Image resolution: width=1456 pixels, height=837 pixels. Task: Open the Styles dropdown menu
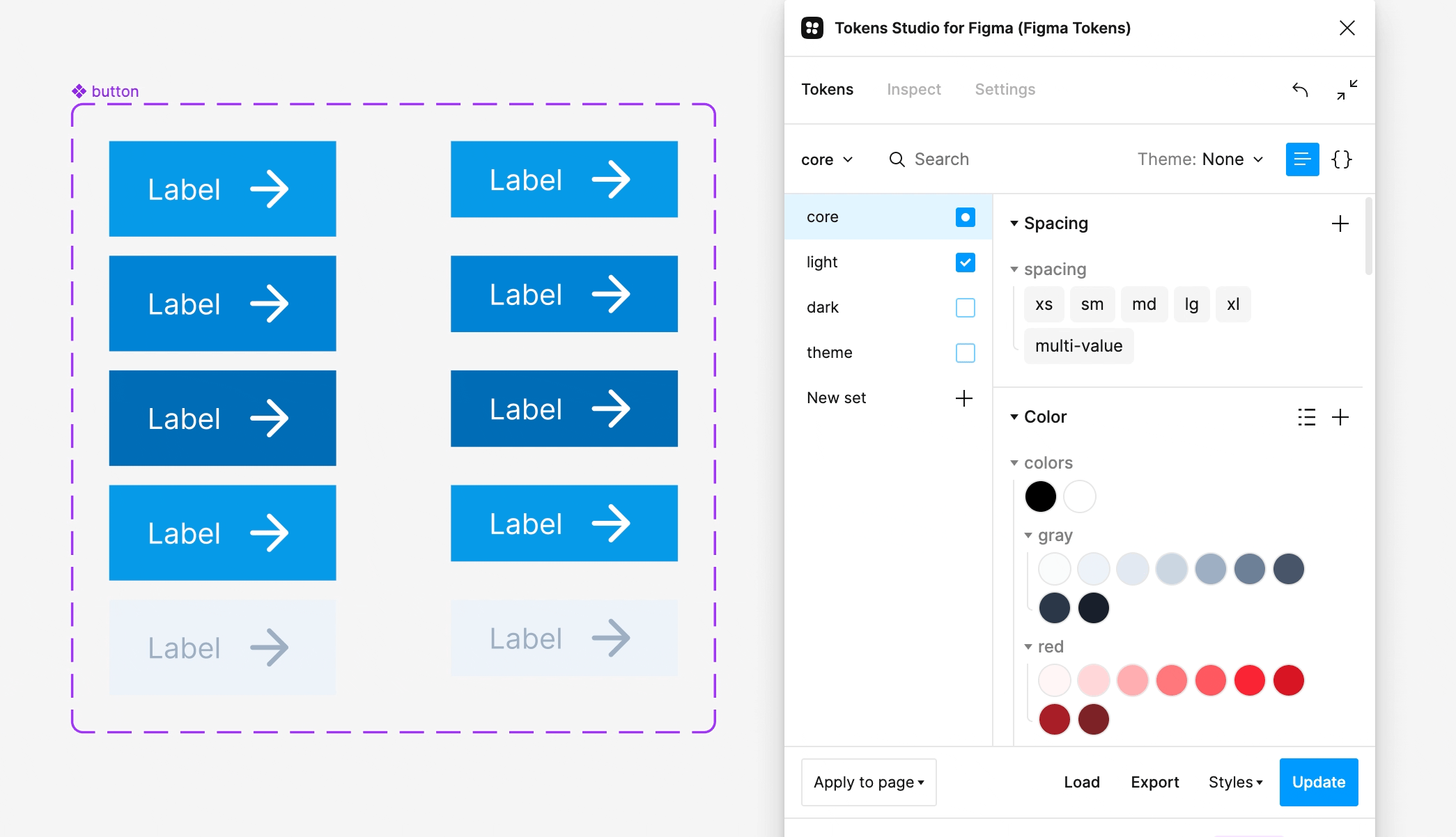pos(1236,783)
